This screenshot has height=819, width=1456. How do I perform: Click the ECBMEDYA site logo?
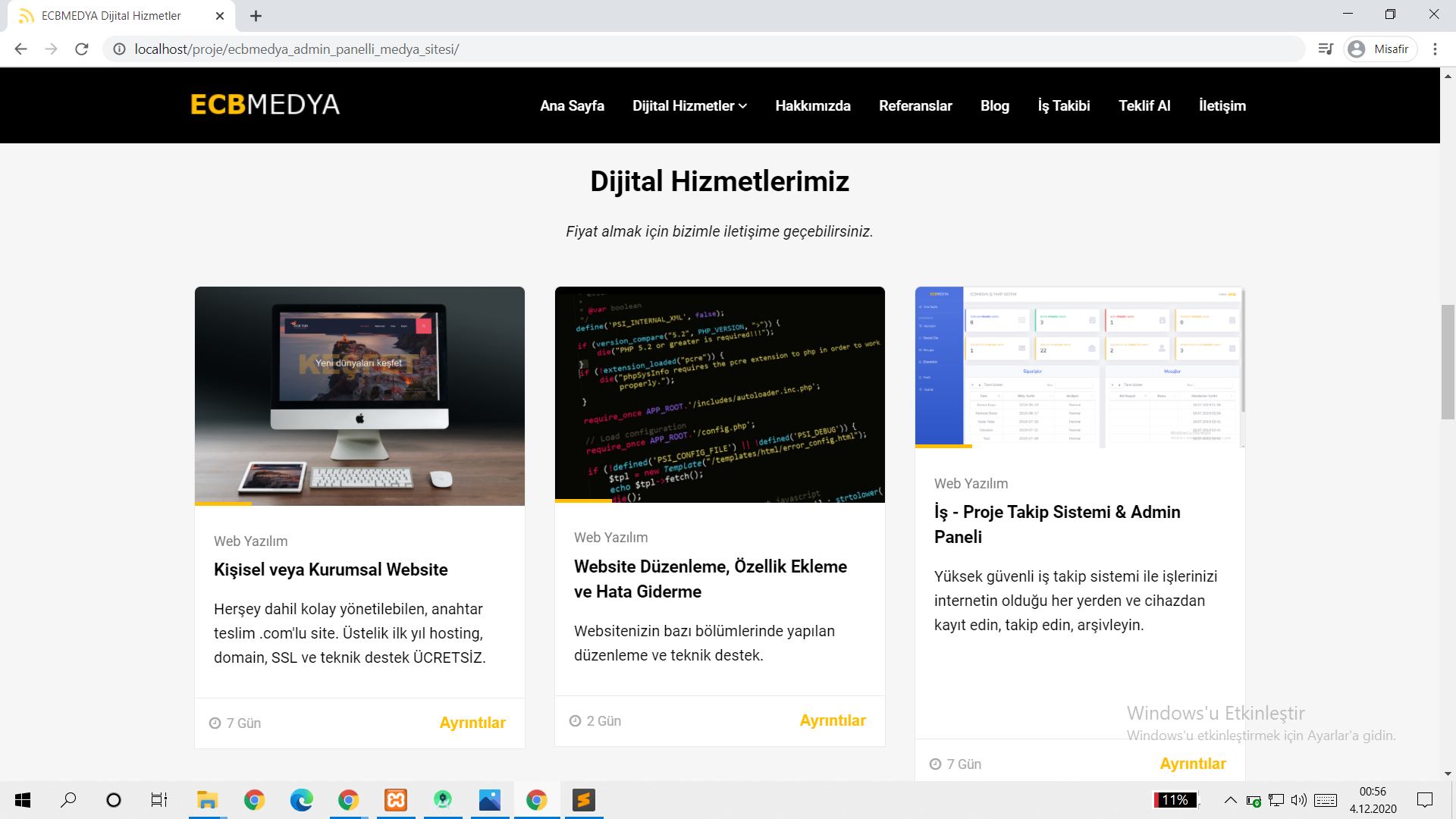point(265,105)
